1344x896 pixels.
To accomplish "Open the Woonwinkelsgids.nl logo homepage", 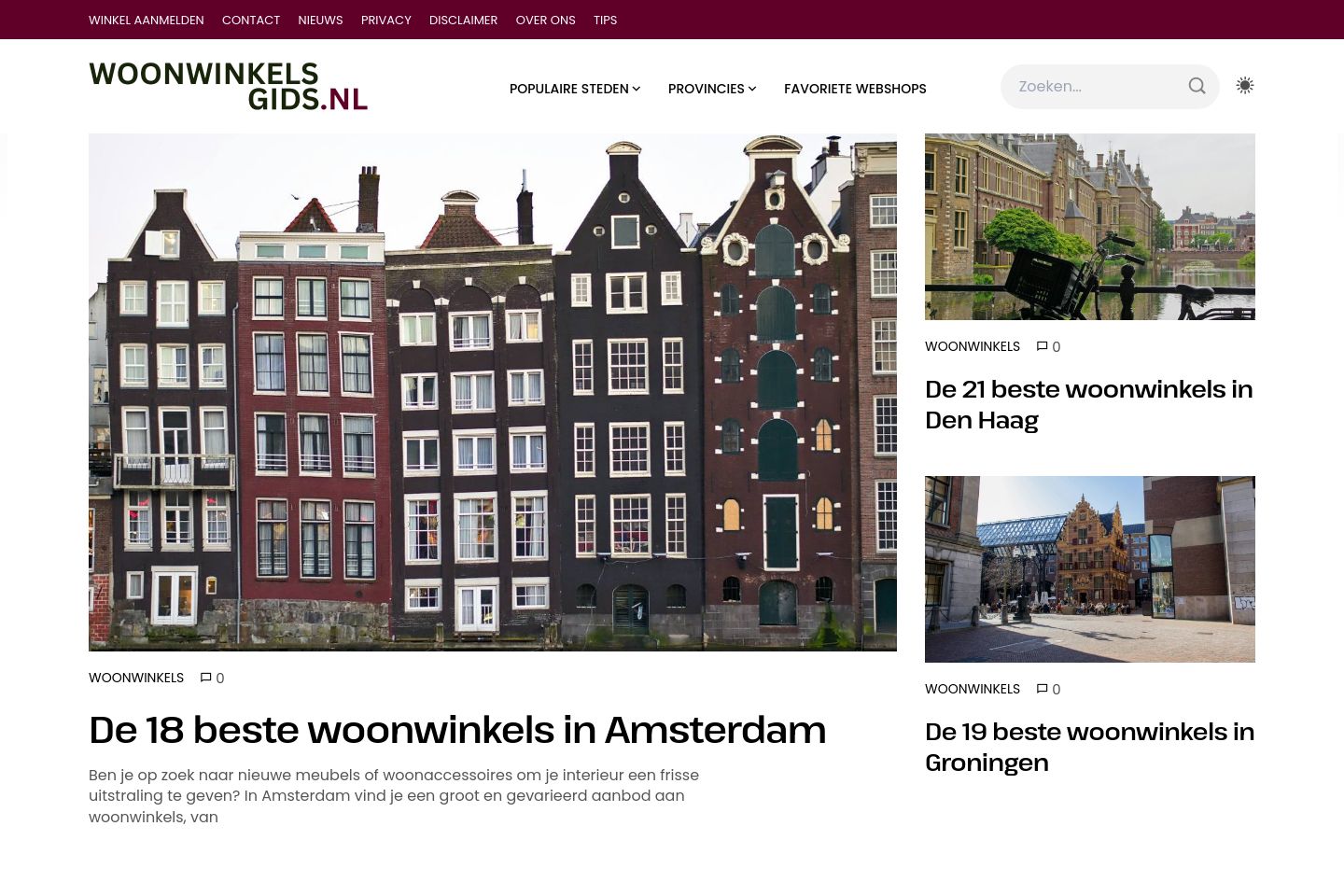I will point(228,86).
